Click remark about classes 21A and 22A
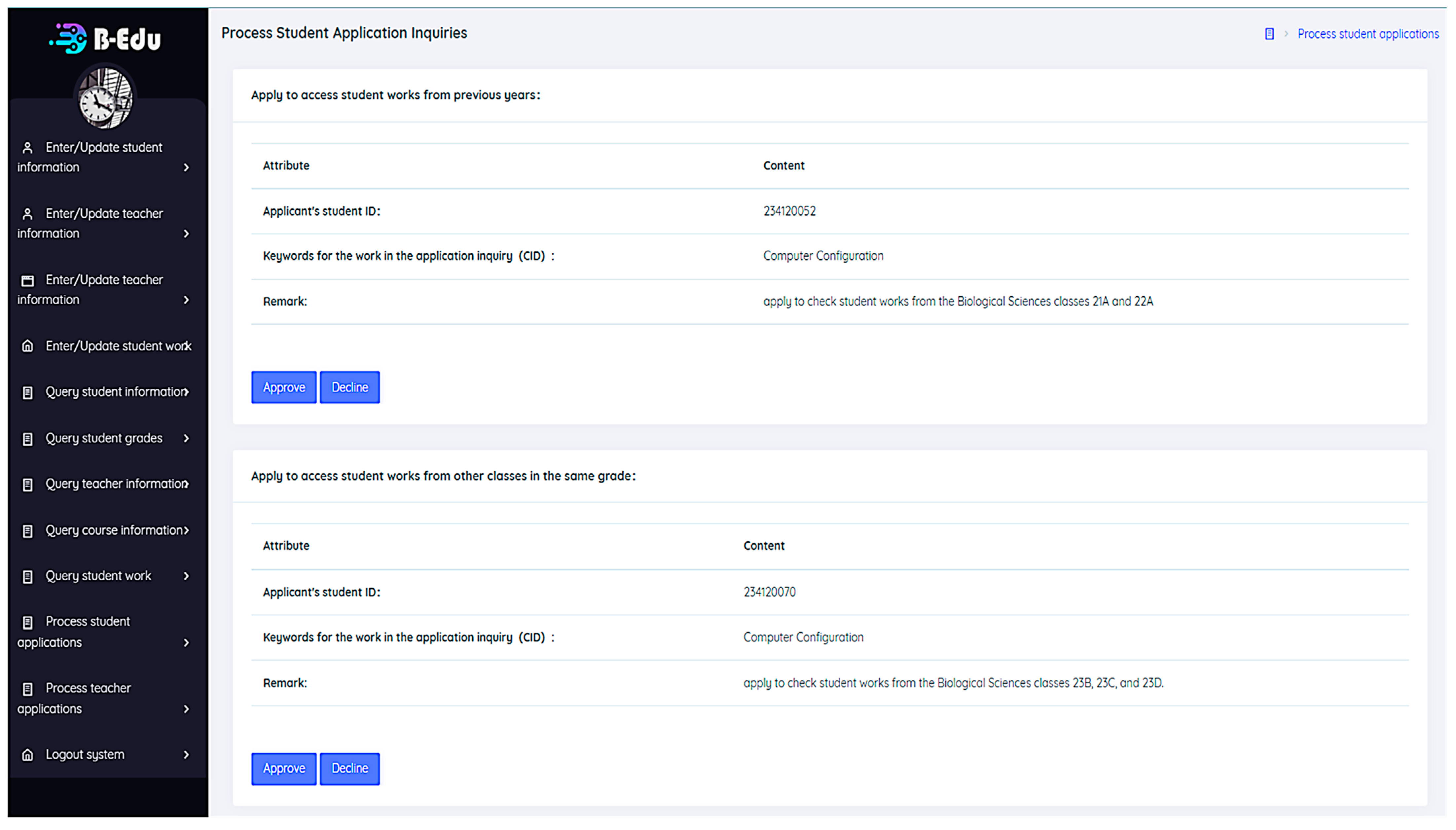The image size is (1456, 830). point(958,302)
